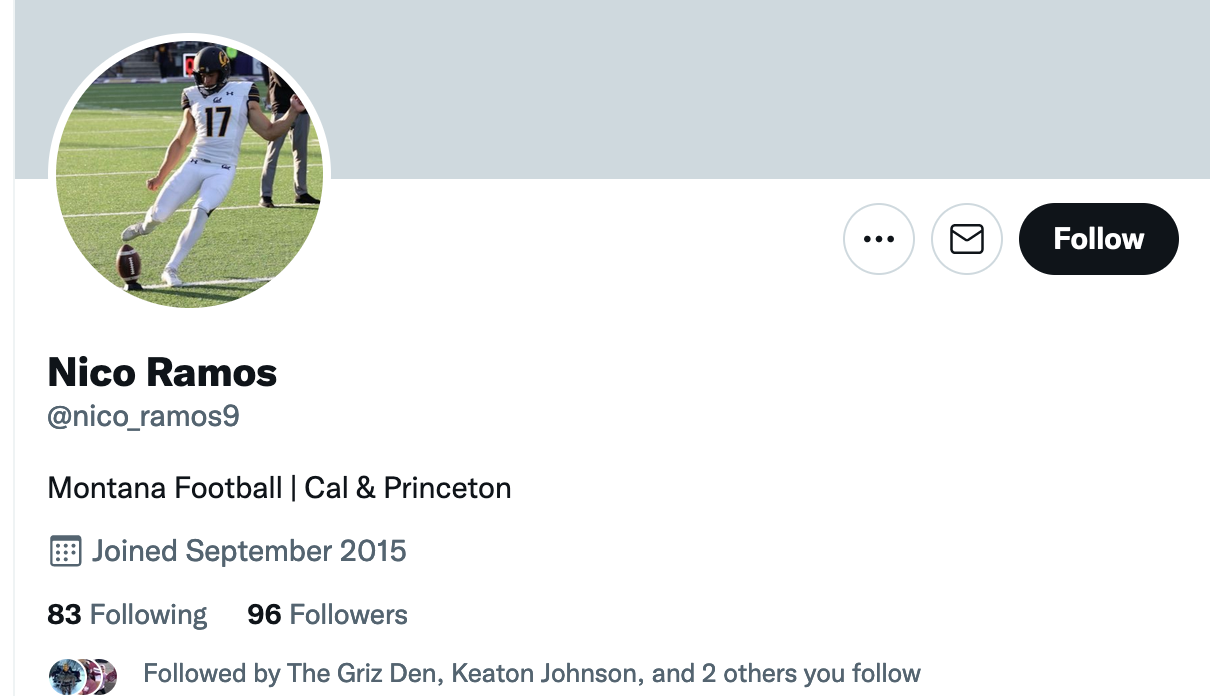Click the envelope Message icon

[966, 239]
